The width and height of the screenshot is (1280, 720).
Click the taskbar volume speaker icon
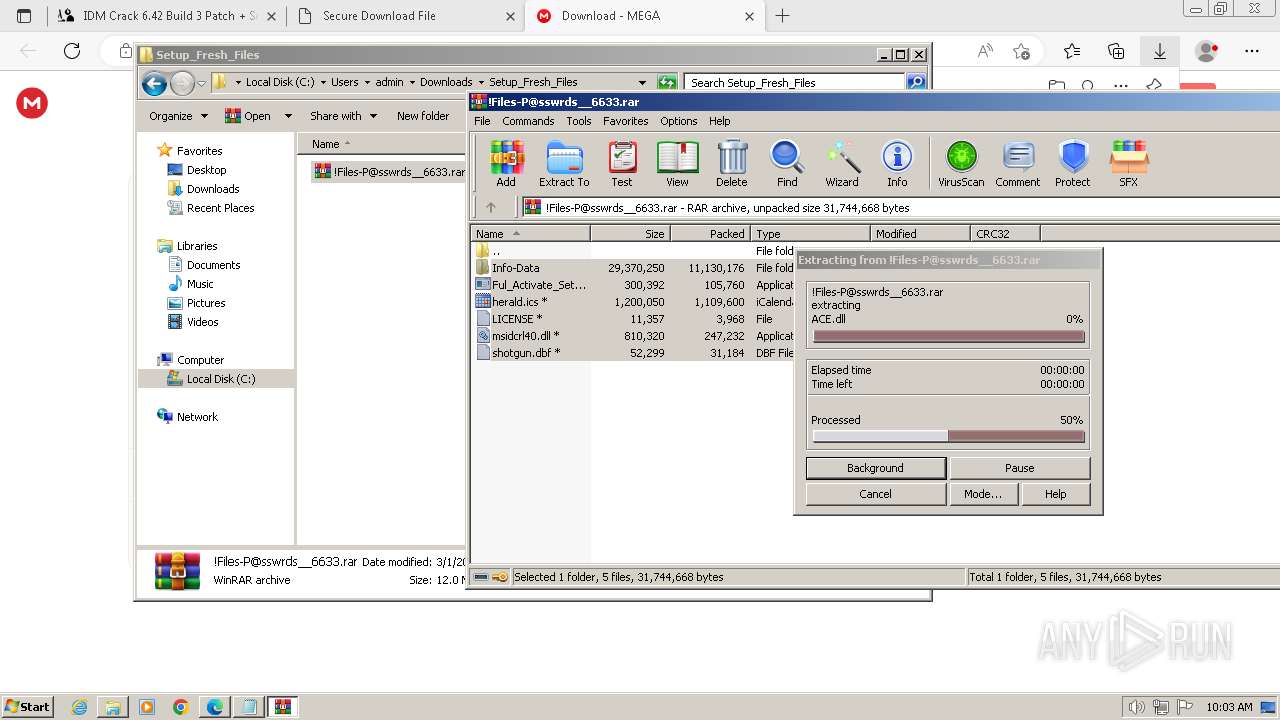click(1138, 707)
